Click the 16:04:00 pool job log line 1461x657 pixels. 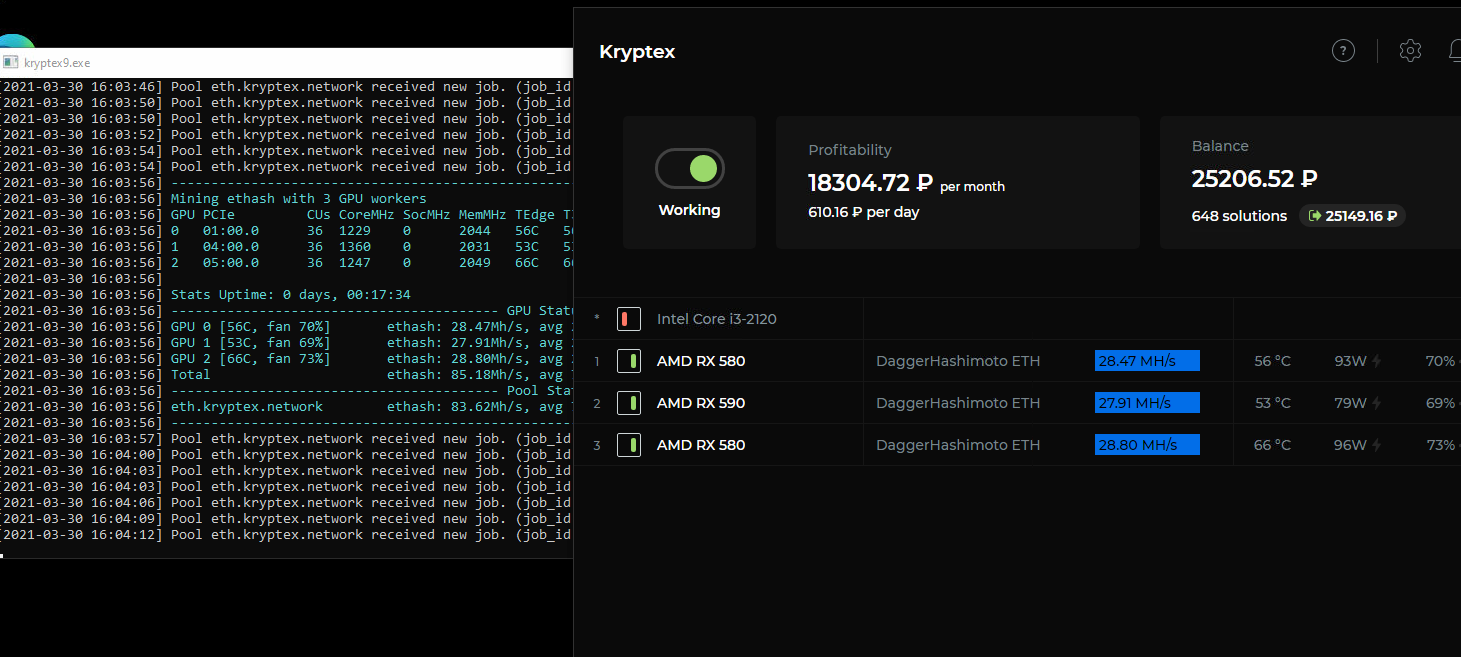point(286,455)
